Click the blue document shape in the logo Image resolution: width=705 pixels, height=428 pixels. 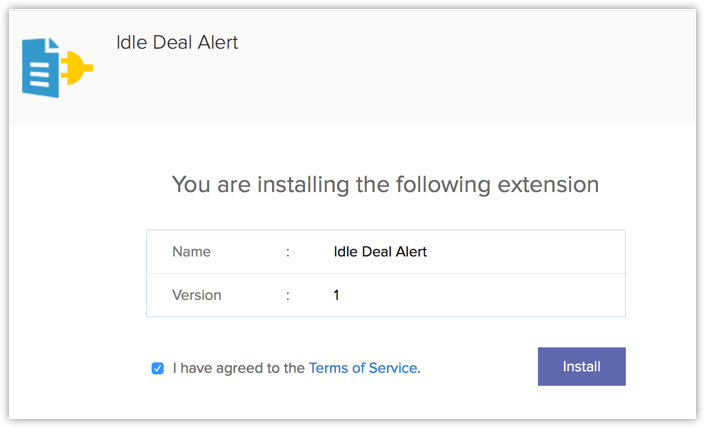tap(41, 68)
